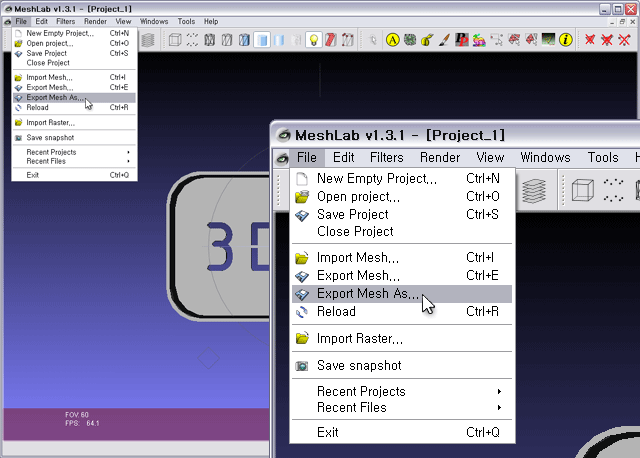Expand Recent Projects submenu in small File menu

pos(74,152)
